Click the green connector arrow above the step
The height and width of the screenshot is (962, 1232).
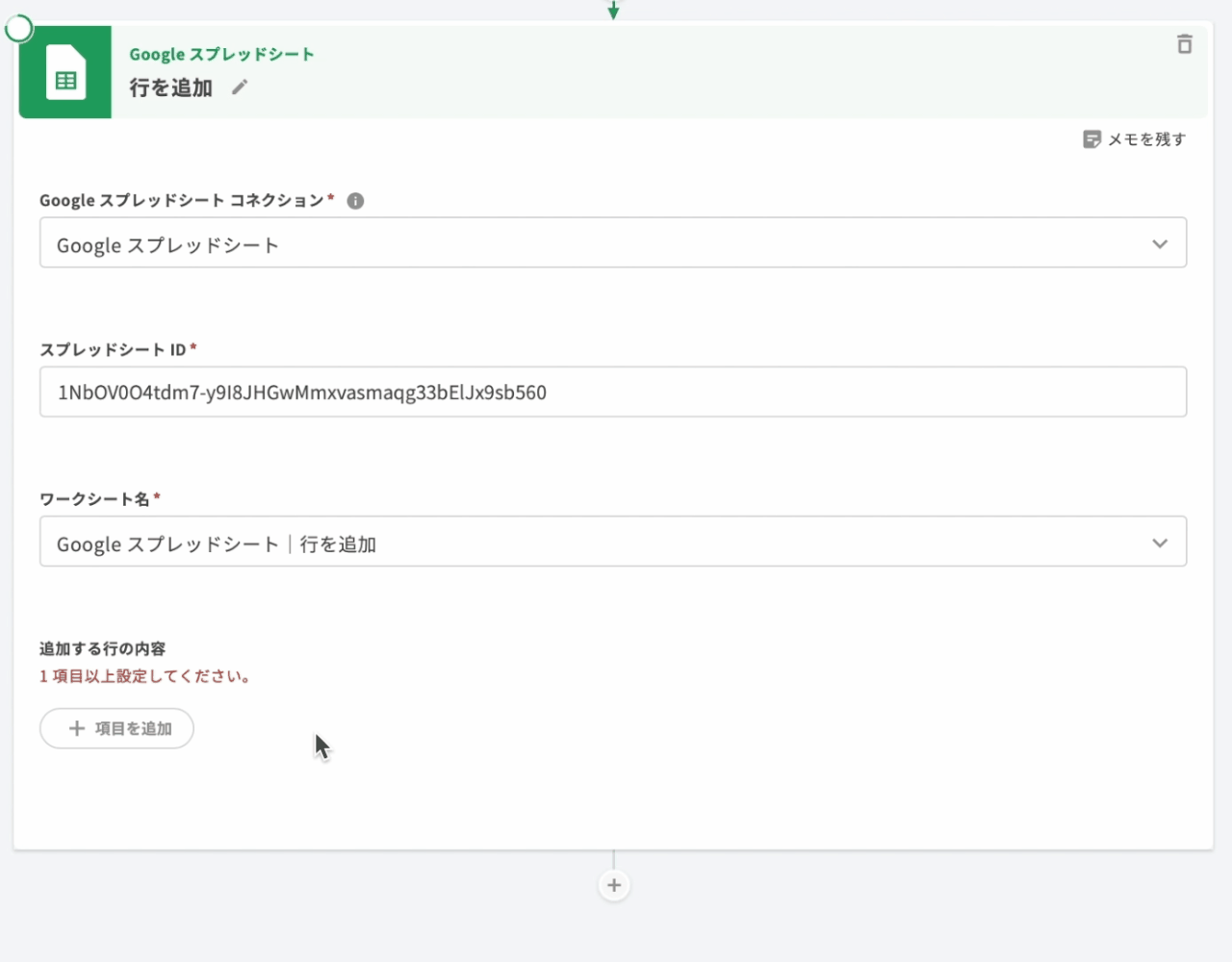tap(613, 11)
